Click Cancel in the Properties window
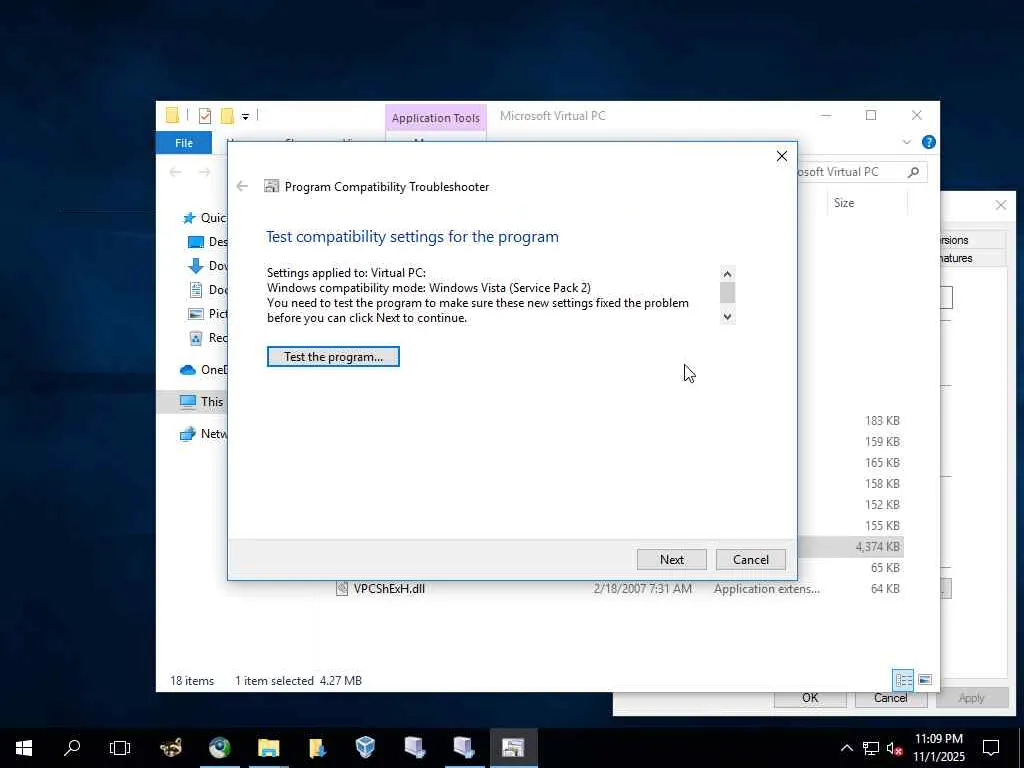The image size is (1024, 768). 890,698
